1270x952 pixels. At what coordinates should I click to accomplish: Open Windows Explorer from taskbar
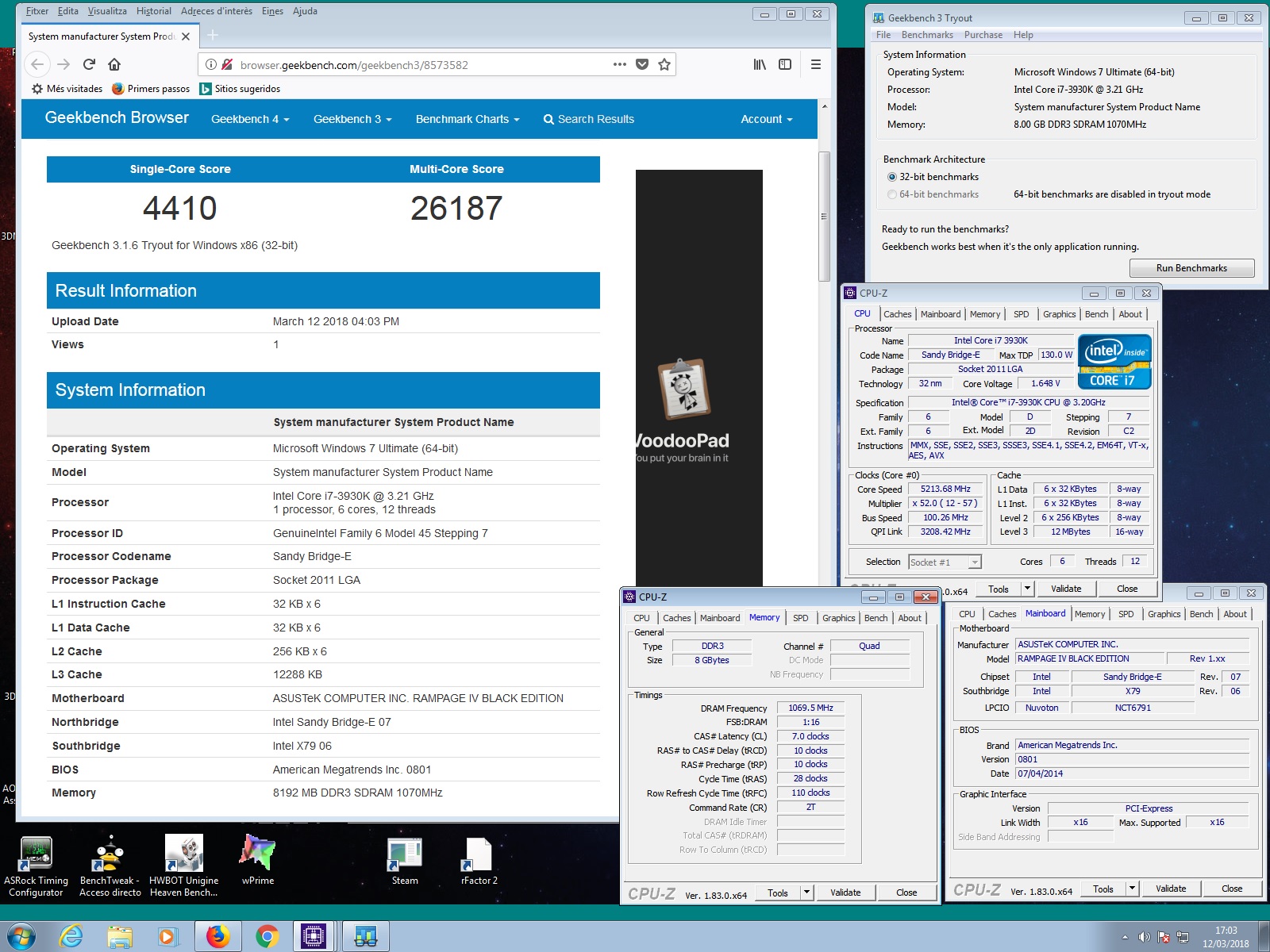[x=120, y=937]
